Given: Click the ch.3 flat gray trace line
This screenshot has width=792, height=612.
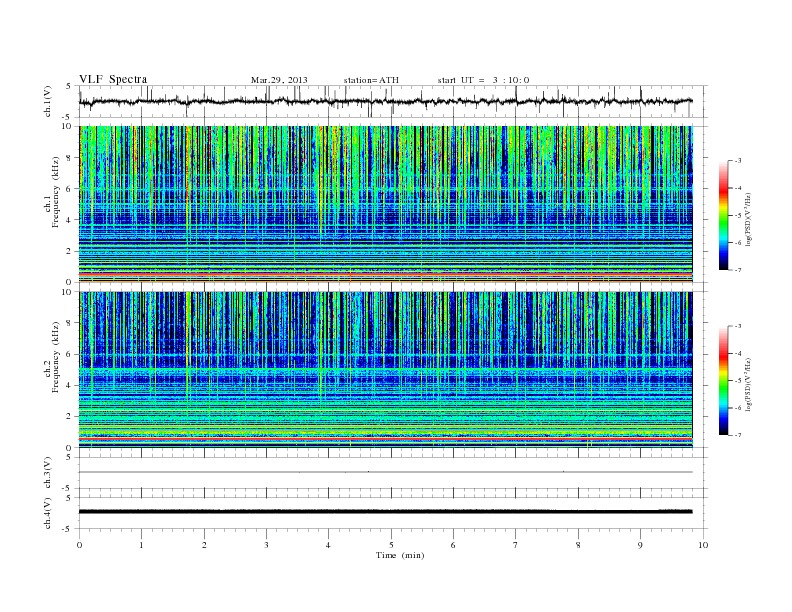Looking at the screenshot, I should [x=385, y=472].
